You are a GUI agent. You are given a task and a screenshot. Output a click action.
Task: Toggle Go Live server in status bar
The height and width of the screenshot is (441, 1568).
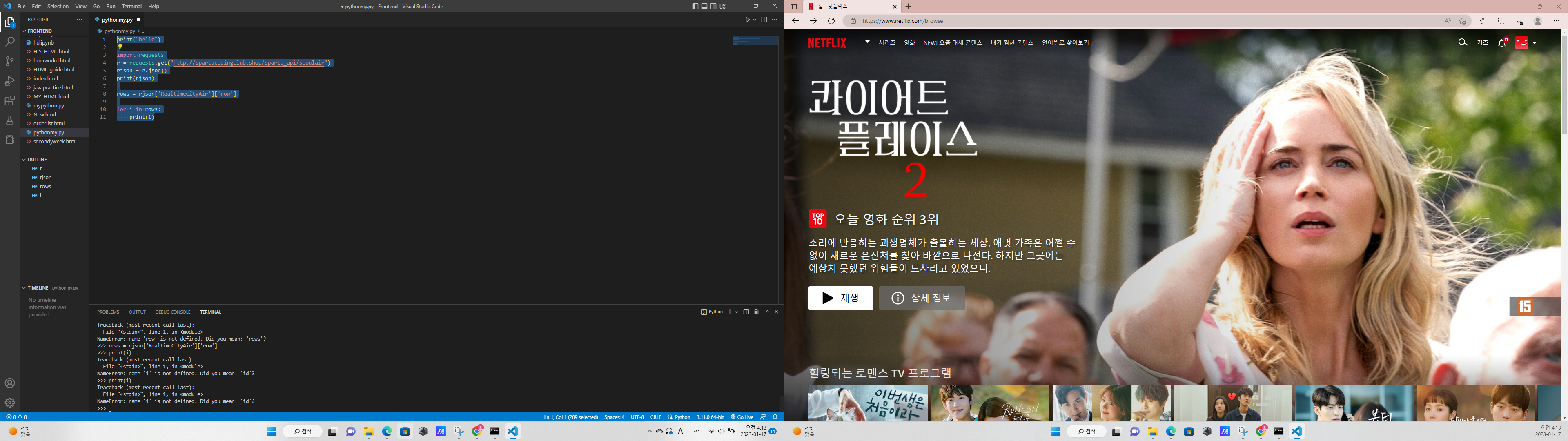[x=742, y=417]
